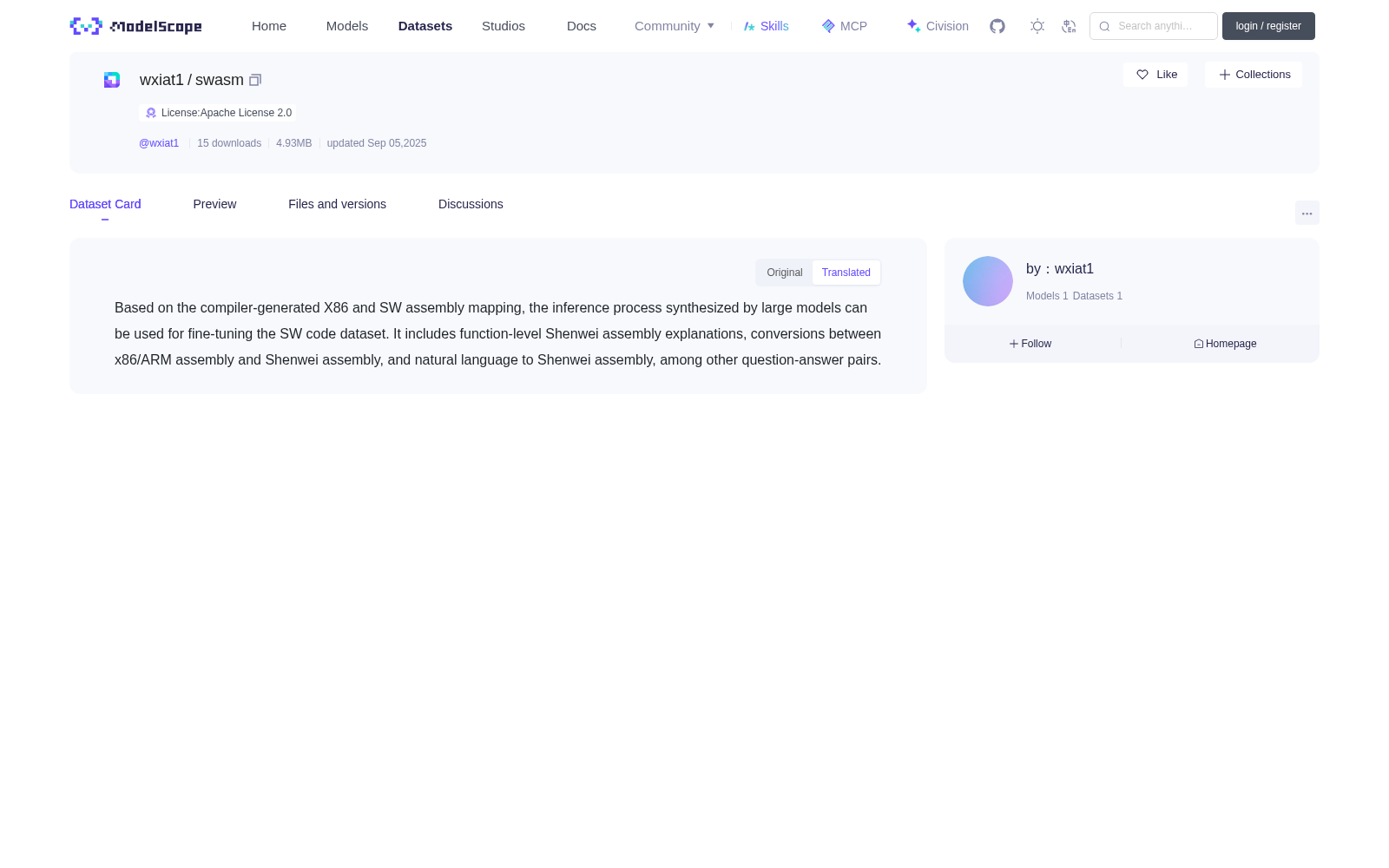Click the dataset avatar icon
Screen dimensions: 1389x868
coord(112,80)
